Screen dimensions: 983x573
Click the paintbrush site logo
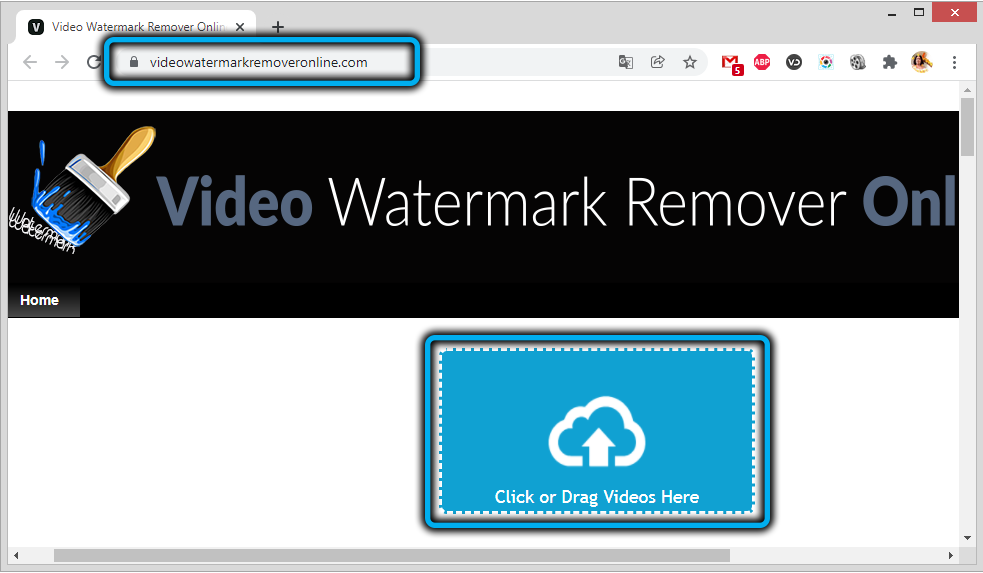pyautogui.click(x=80, y=190)
